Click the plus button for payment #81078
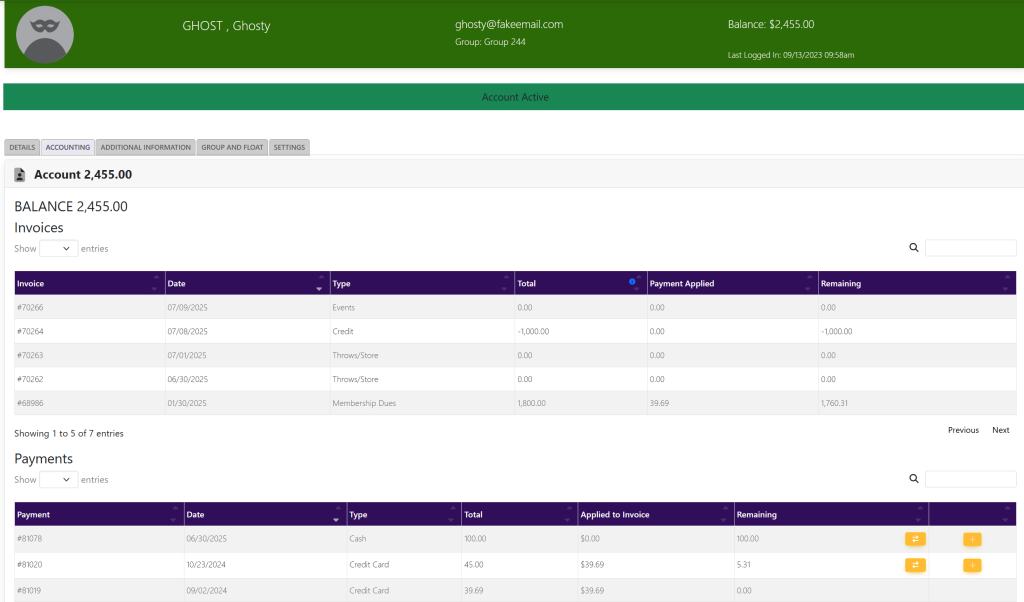The image size is (1024, 602). 972,539
